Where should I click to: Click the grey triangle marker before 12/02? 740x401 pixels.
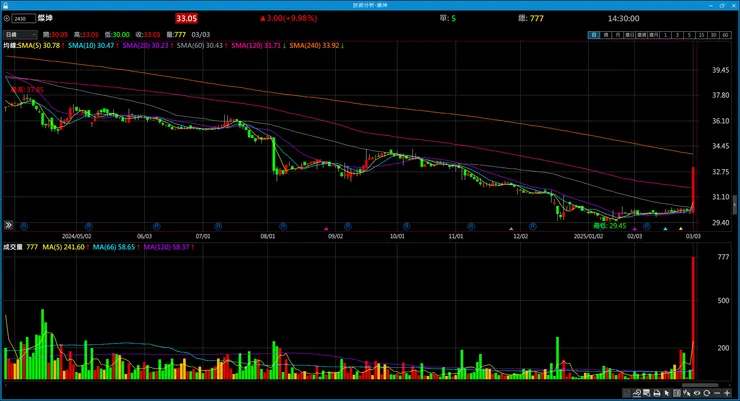tap(511, 229)
